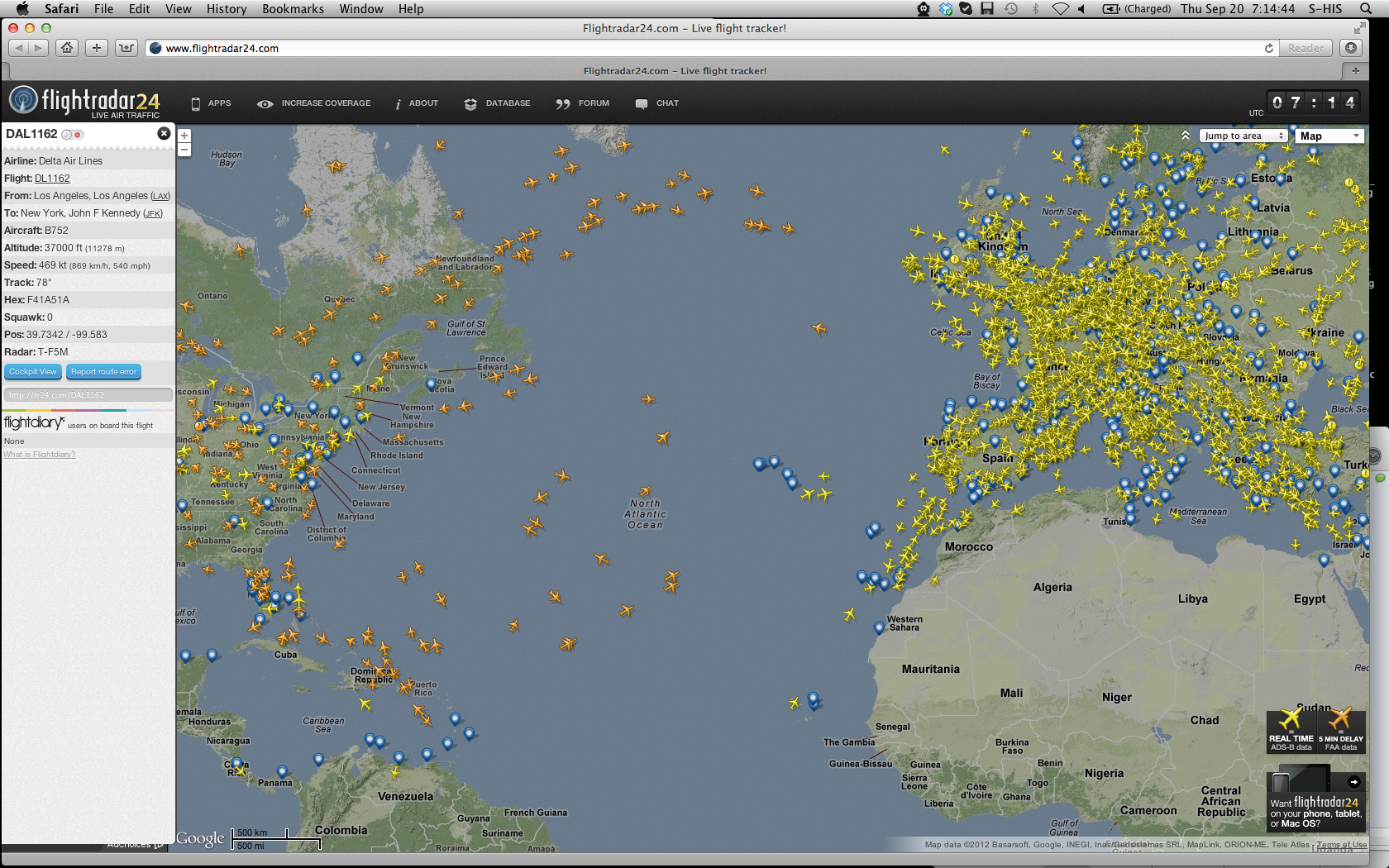
Task: Expand the Map type dropdown
Action: 1329,136
